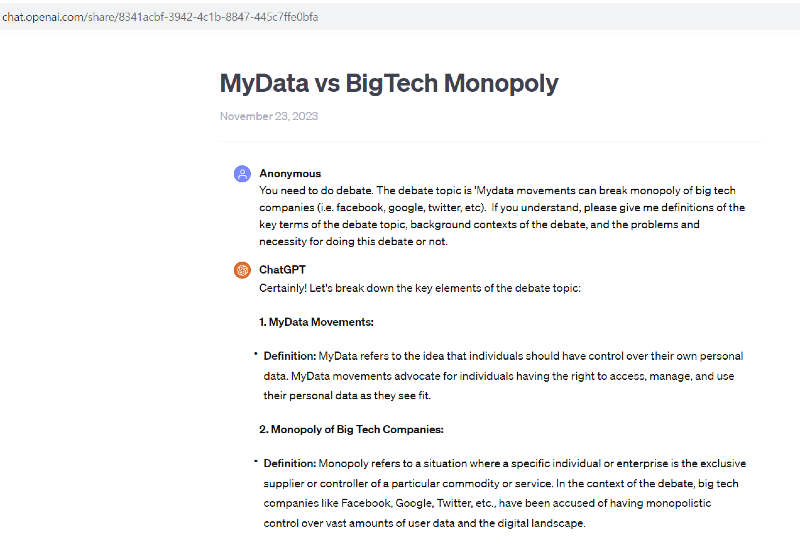Click the ChatGPT logo avatar icon

click(242, 270)
